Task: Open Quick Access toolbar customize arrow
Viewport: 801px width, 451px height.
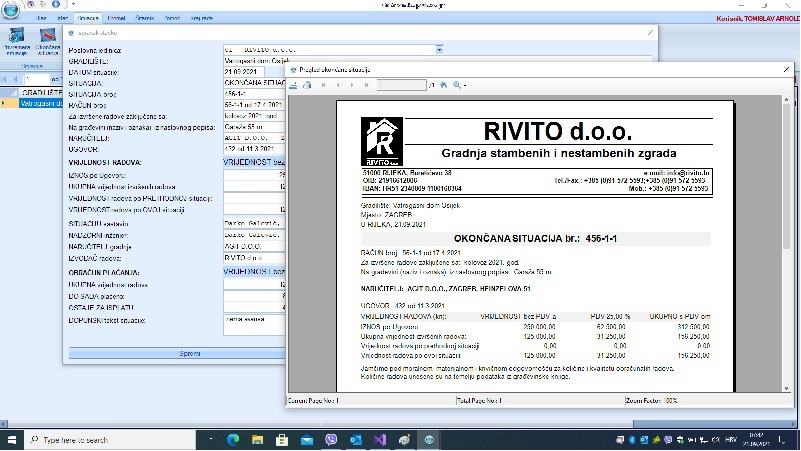Action: 74,4
